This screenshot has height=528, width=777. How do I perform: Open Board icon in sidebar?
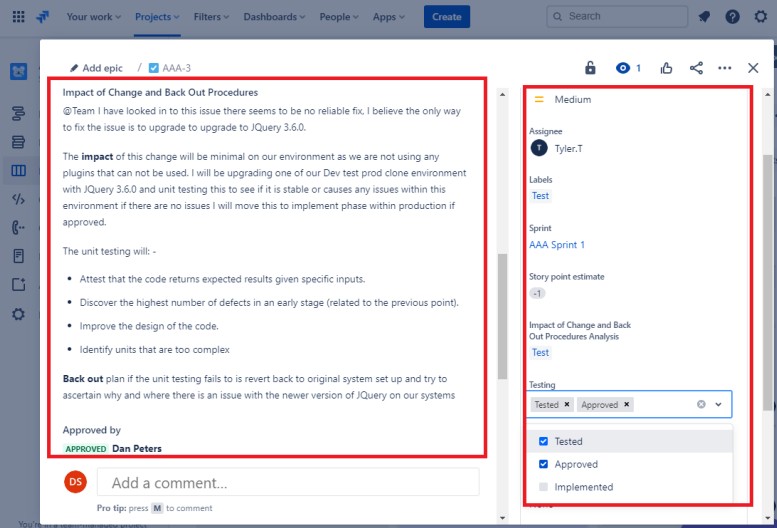pyautogui.click(x=18, y=171)
